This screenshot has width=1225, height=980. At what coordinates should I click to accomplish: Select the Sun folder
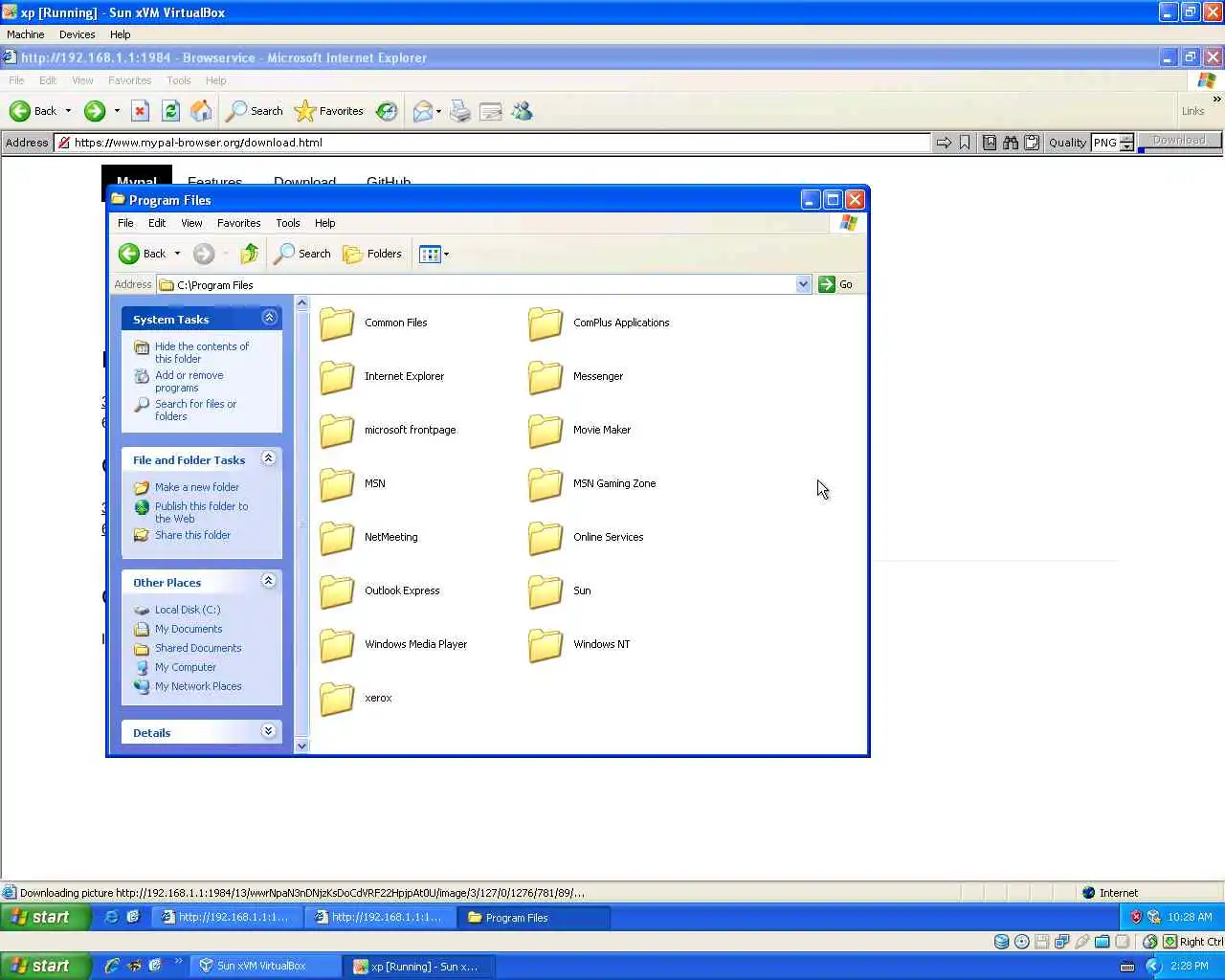pos(560,590)
